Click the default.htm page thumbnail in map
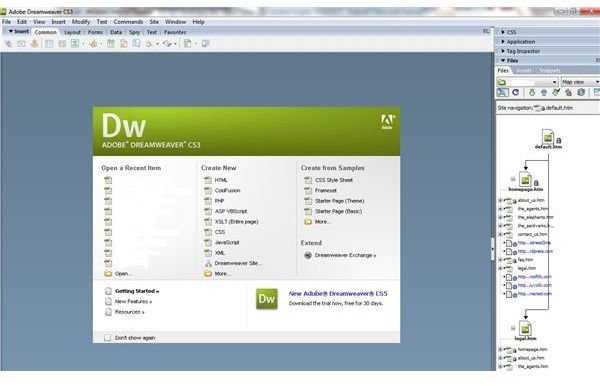Viewport: 600px width, 386px height. tap(548, 137)
